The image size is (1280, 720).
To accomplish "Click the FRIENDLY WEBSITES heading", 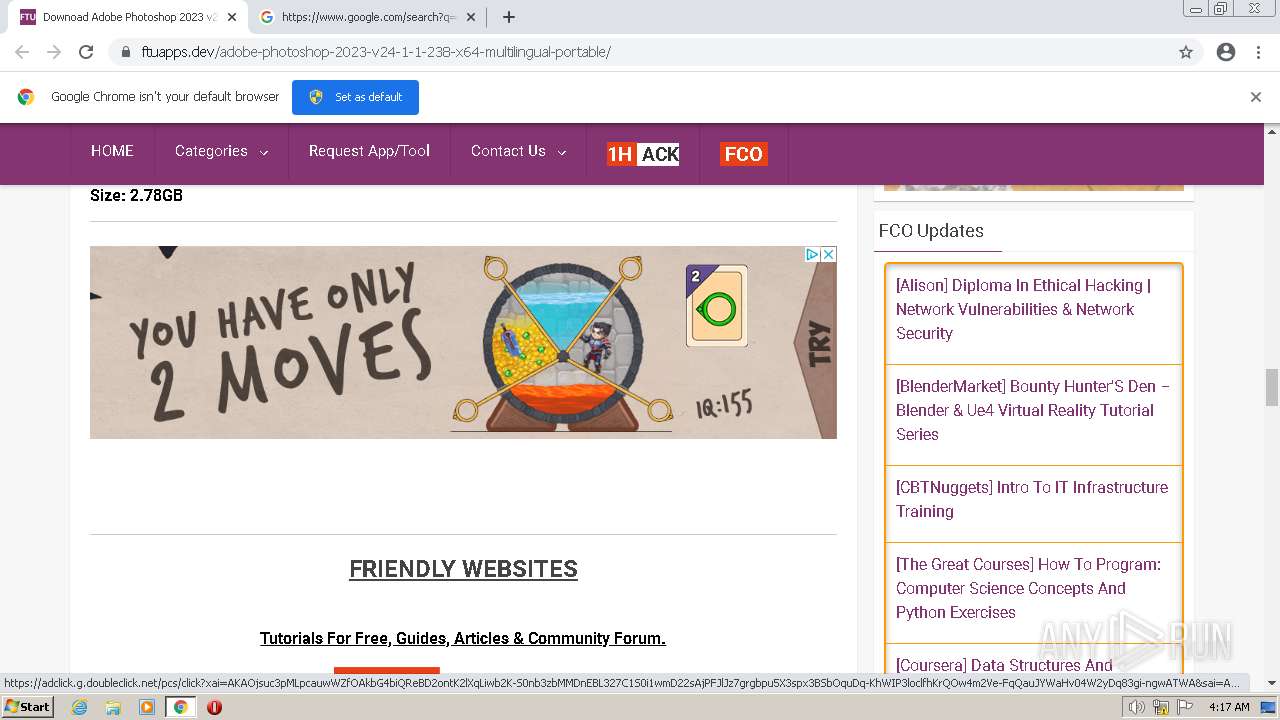I will point(463,569).
